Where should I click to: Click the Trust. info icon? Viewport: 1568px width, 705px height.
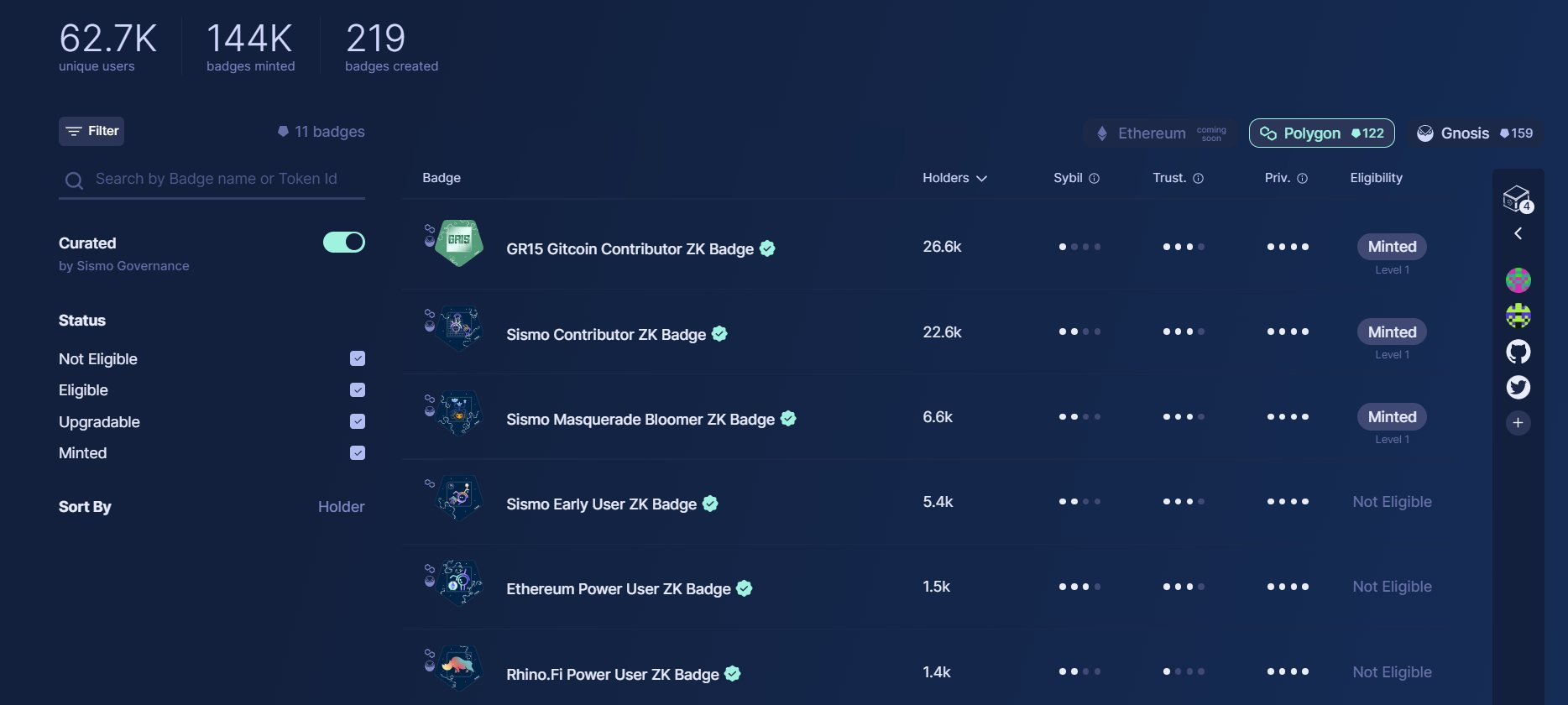[1198, 179]
